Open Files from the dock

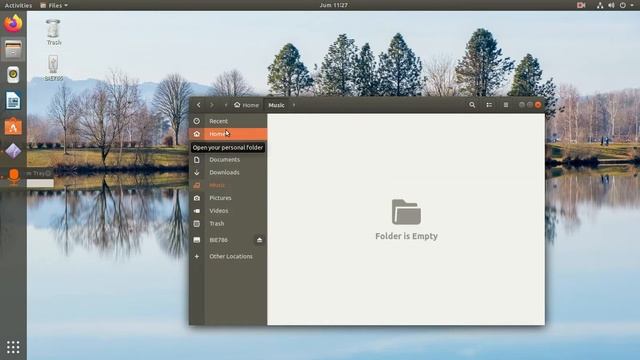(13, 49)
